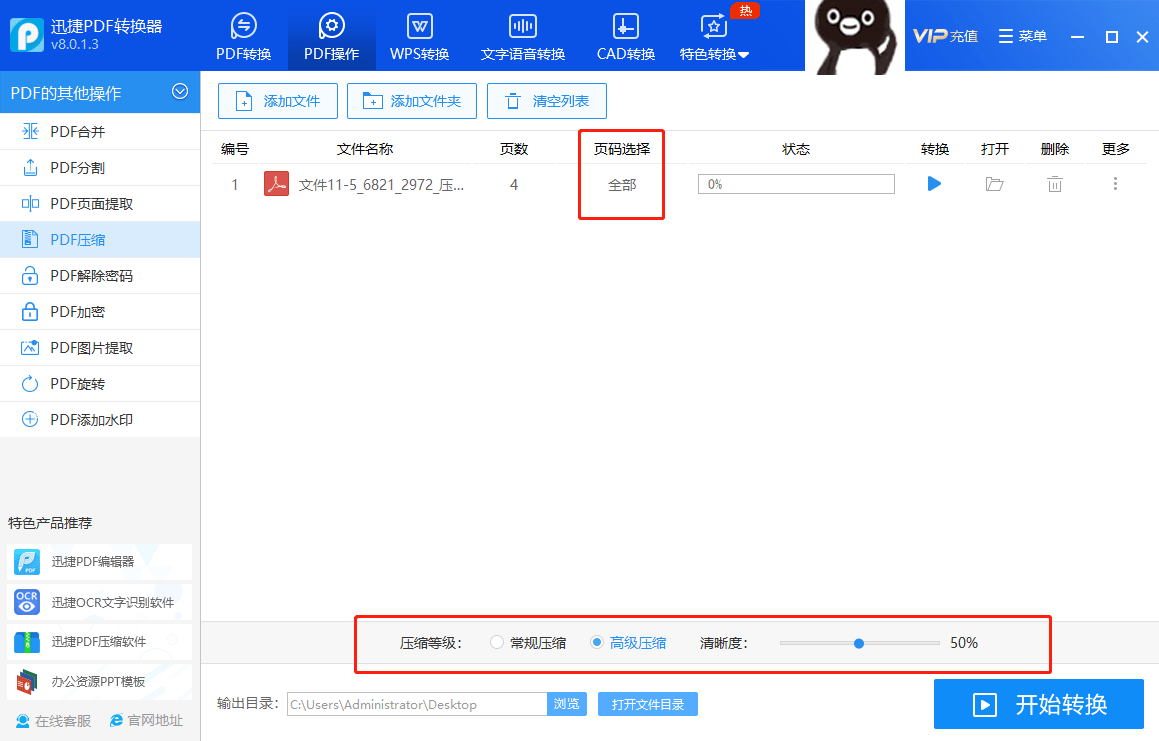The height and width of the screenshot is (741, 1159).
Task: Click the 清空列表 button
Action: (547, 101)
